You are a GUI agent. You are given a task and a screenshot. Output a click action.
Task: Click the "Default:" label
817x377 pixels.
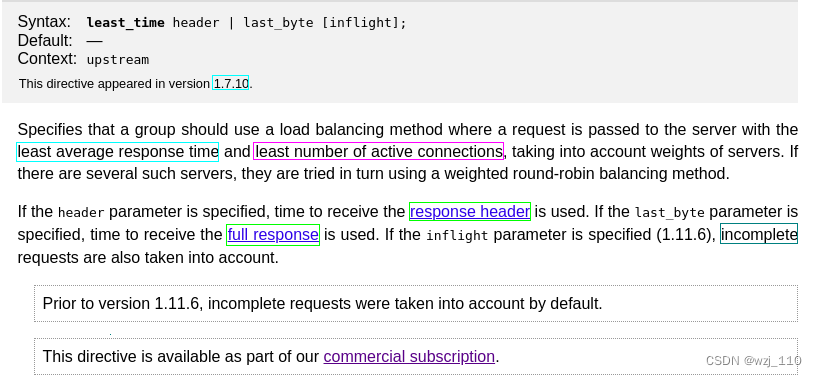tap(45, 41)
